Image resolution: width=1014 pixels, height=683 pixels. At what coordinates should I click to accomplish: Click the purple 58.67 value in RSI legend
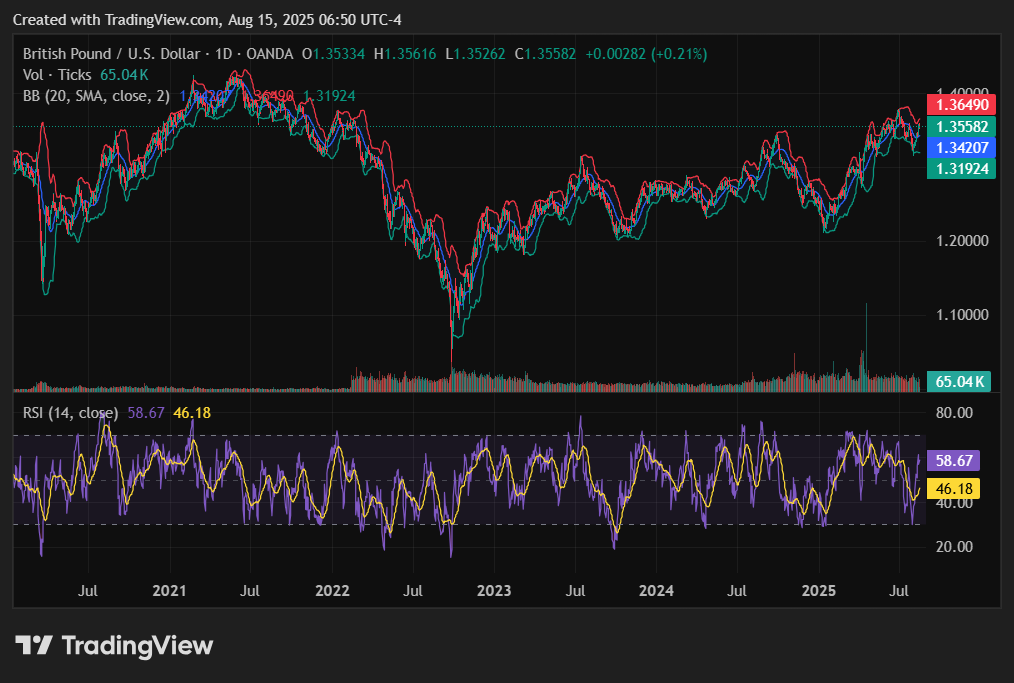tap(146, 413)
